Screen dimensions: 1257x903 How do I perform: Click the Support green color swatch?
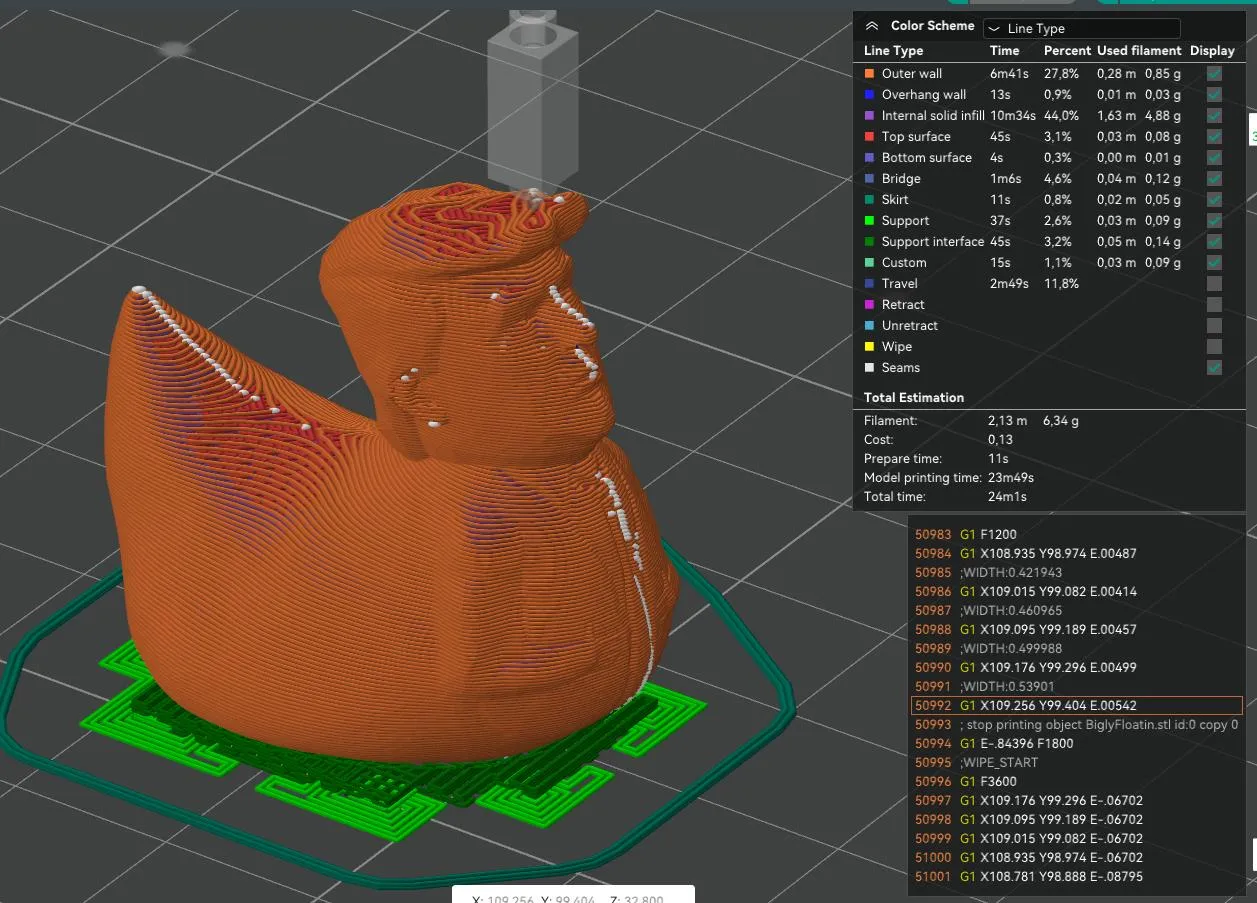coord(869,220)
